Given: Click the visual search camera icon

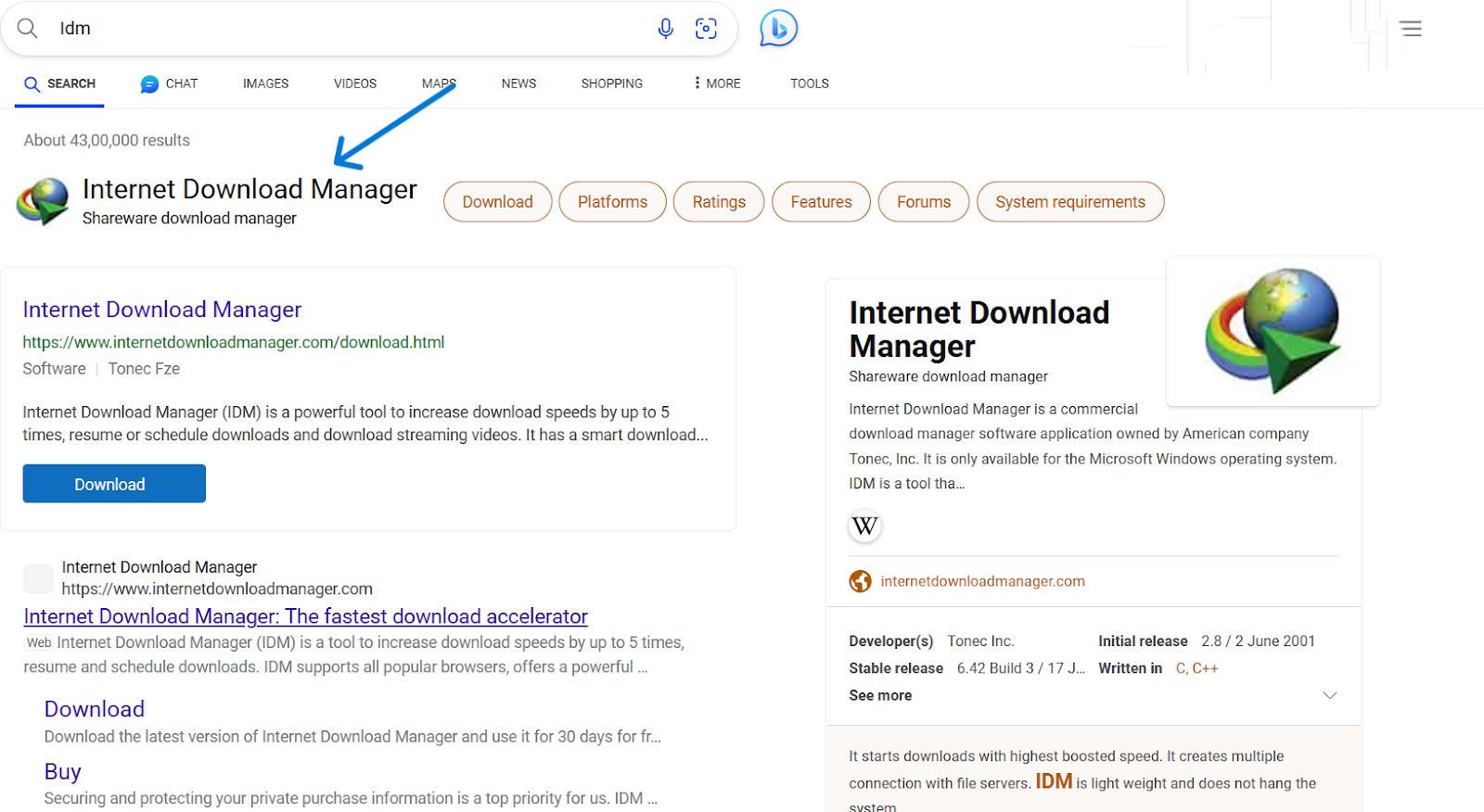Looking at the screenshot, I should tap(706, 29).
